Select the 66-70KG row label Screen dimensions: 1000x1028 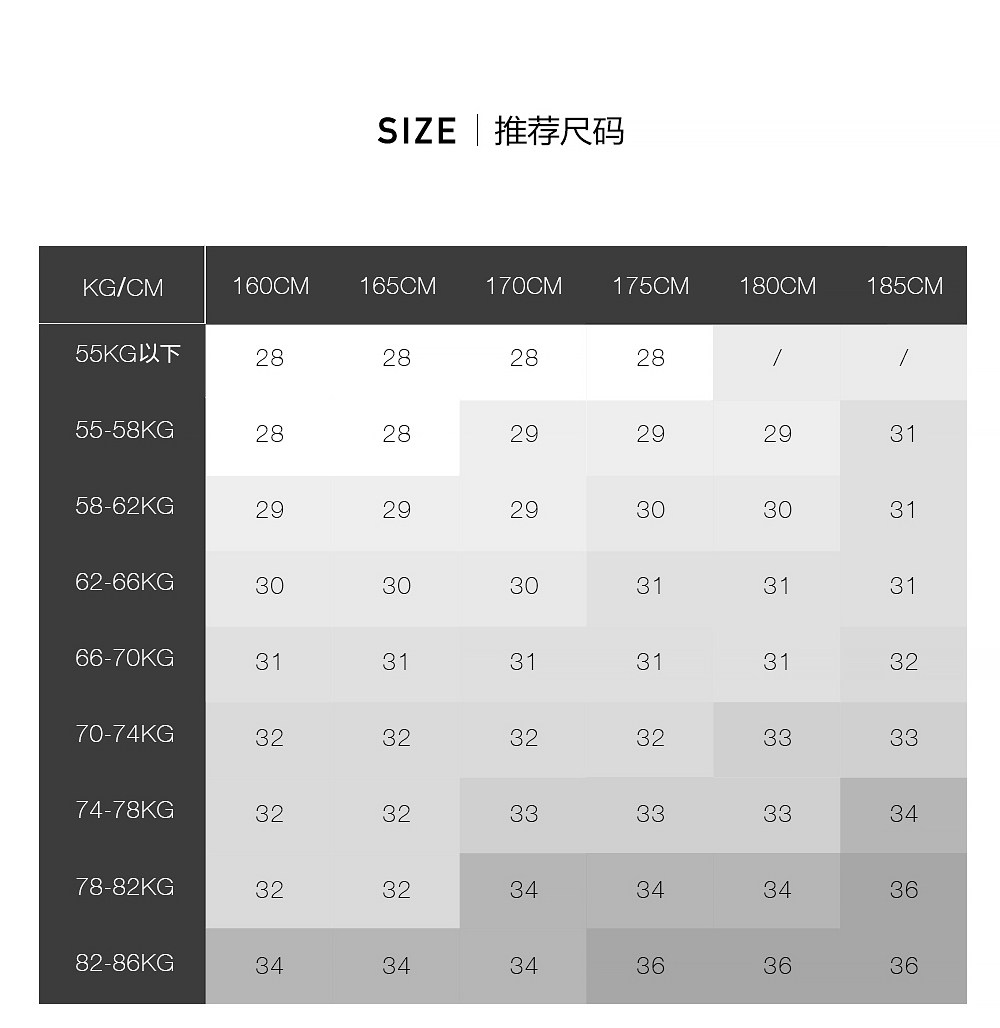tap(124, 658)
